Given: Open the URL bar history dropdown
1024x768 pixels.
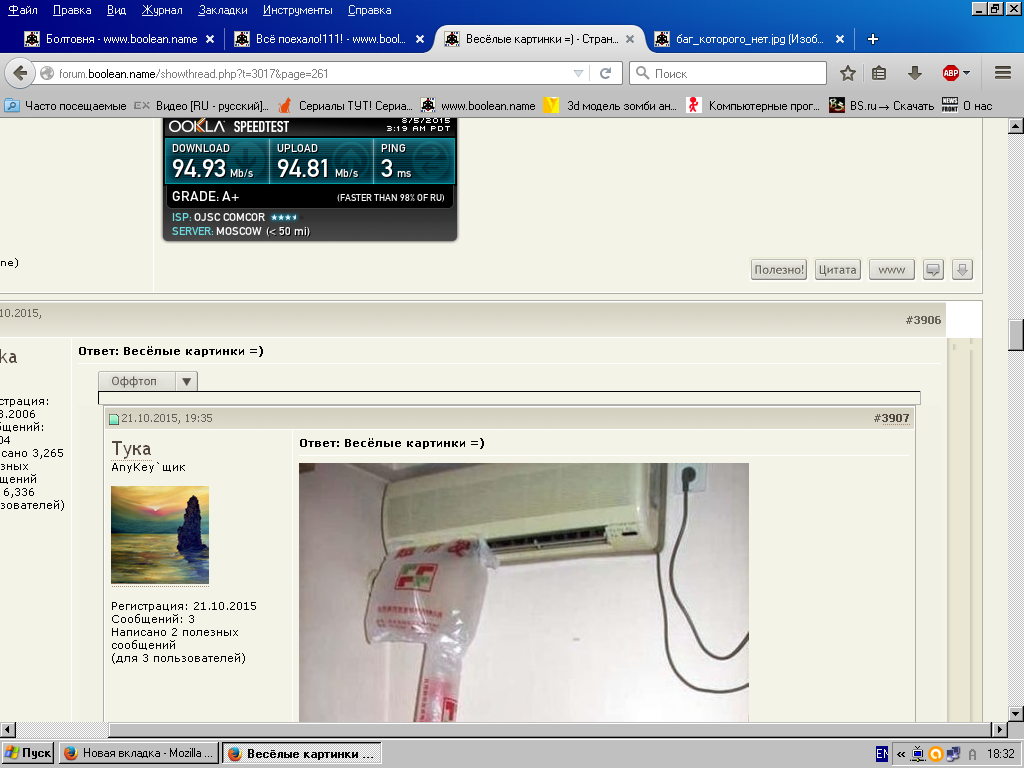Looking at the screenshot, I should click(x=578, y=73).
